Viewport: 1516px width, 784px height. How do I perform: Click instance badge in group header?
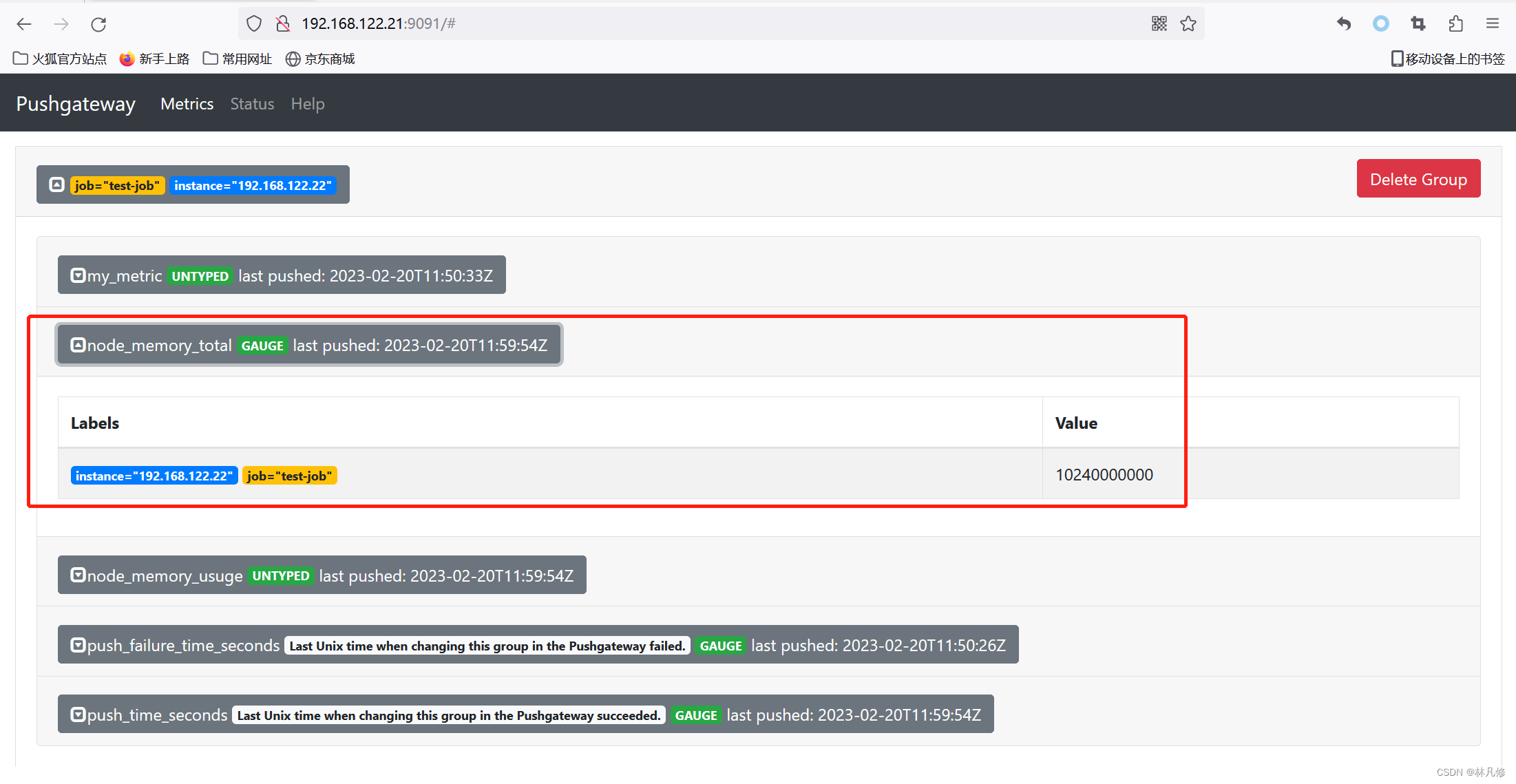(253, 186)
